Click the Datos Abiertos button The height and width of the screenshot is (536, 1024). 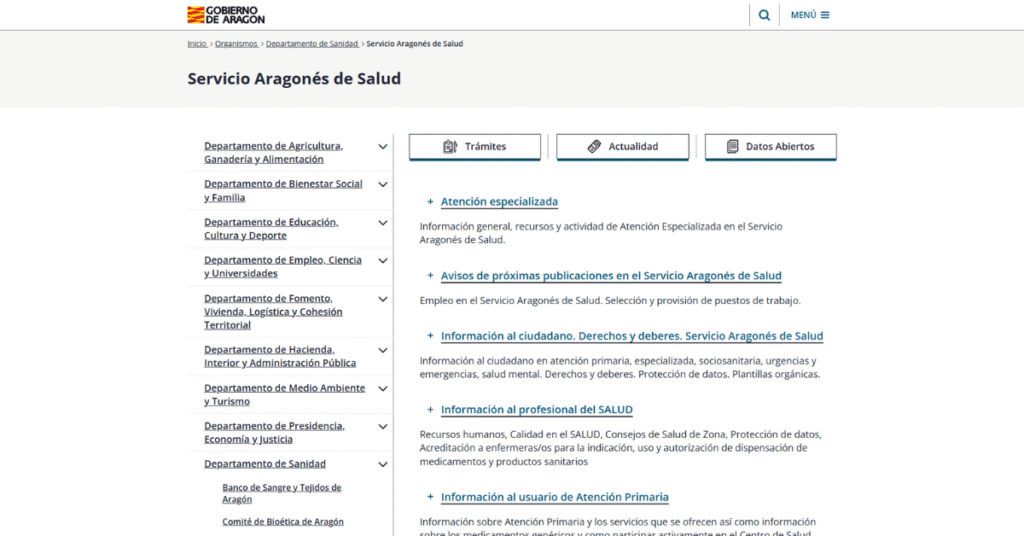pyautogui.click(x=771, y=147)
